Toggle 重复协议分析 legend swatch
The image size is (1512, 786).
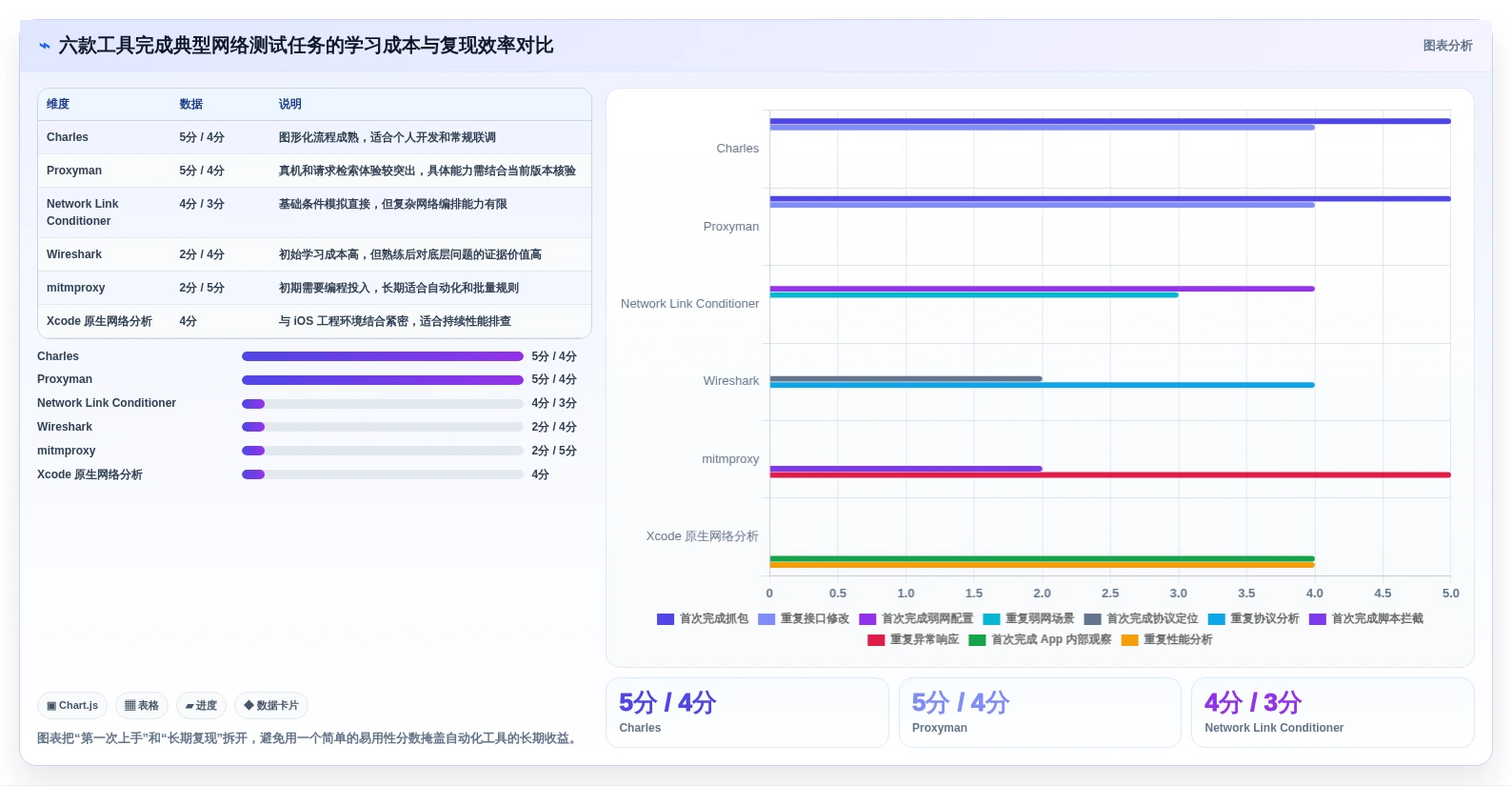(x=1216, y=619)
